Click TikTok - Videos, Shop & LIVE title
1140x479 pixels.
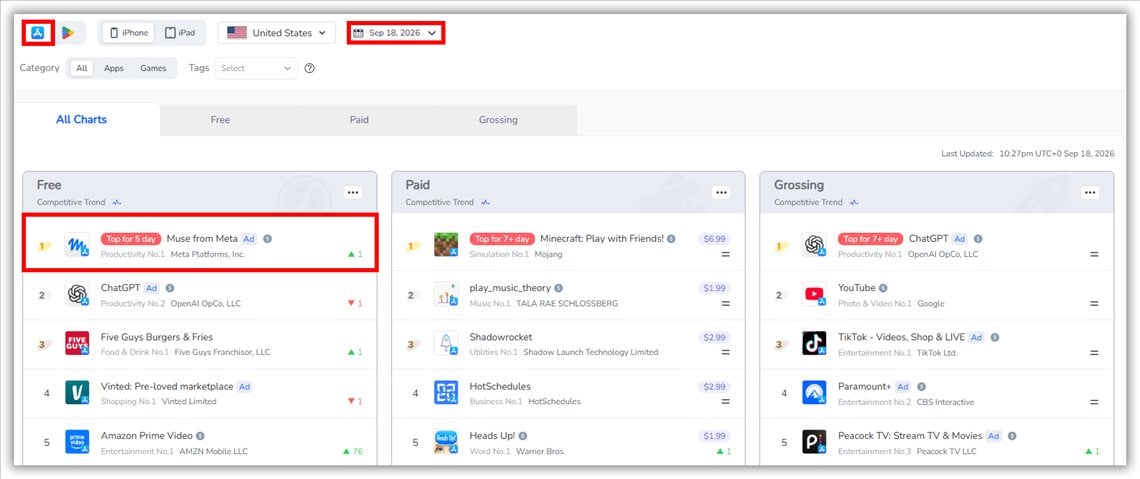[x=902, y=337]
